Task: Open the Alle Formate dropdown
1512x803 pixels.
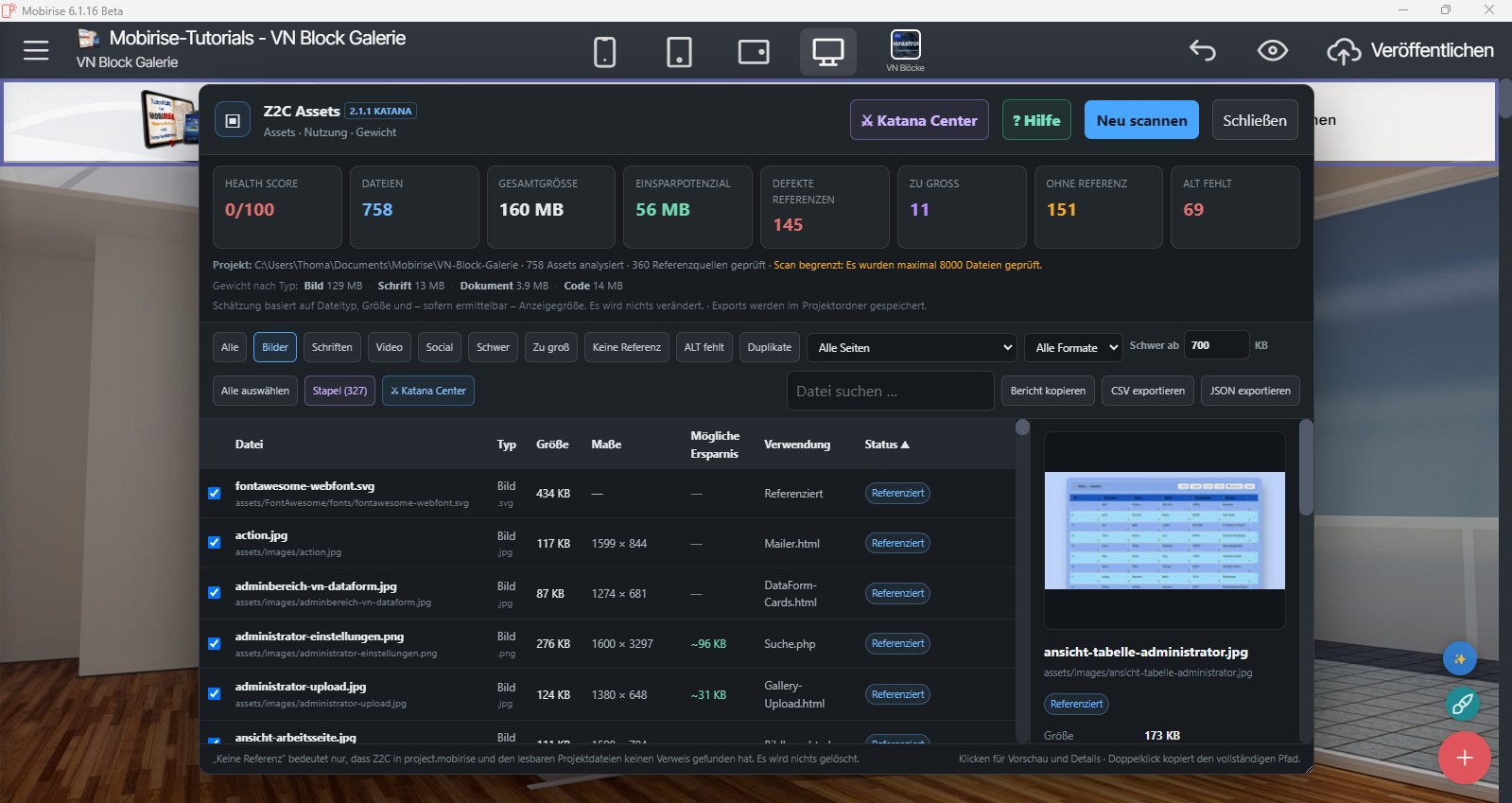Action: click(1073, 347)
